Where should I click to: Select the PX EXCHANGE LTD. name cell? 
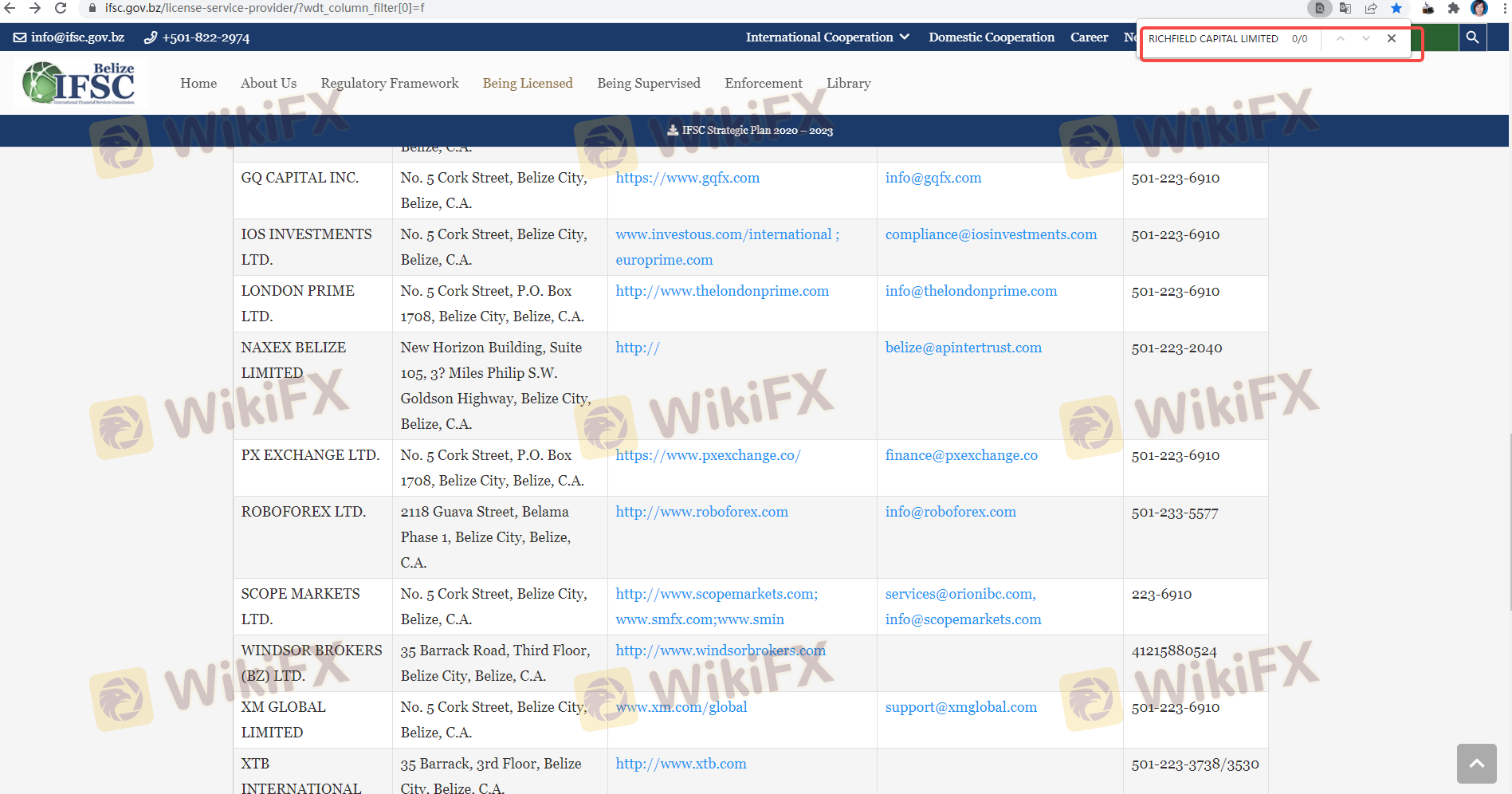[x=312, y=468]
